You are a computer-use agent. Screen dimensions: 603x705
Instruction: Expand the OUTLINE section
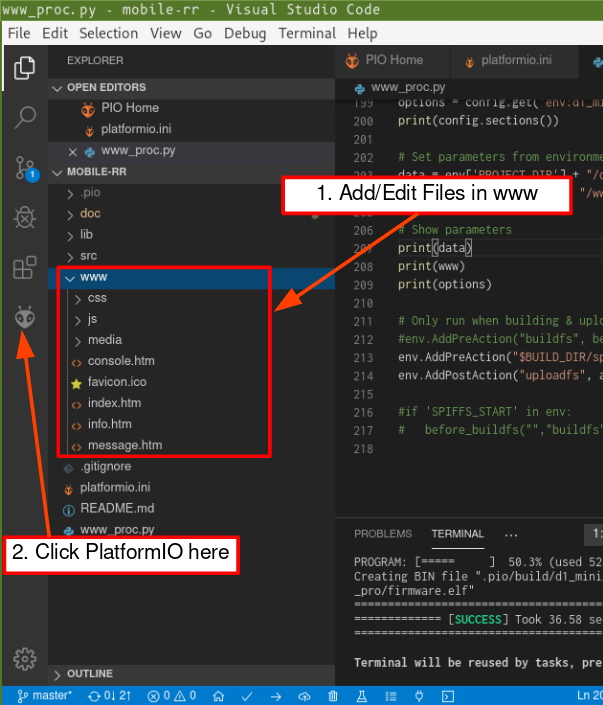point(191,674)
